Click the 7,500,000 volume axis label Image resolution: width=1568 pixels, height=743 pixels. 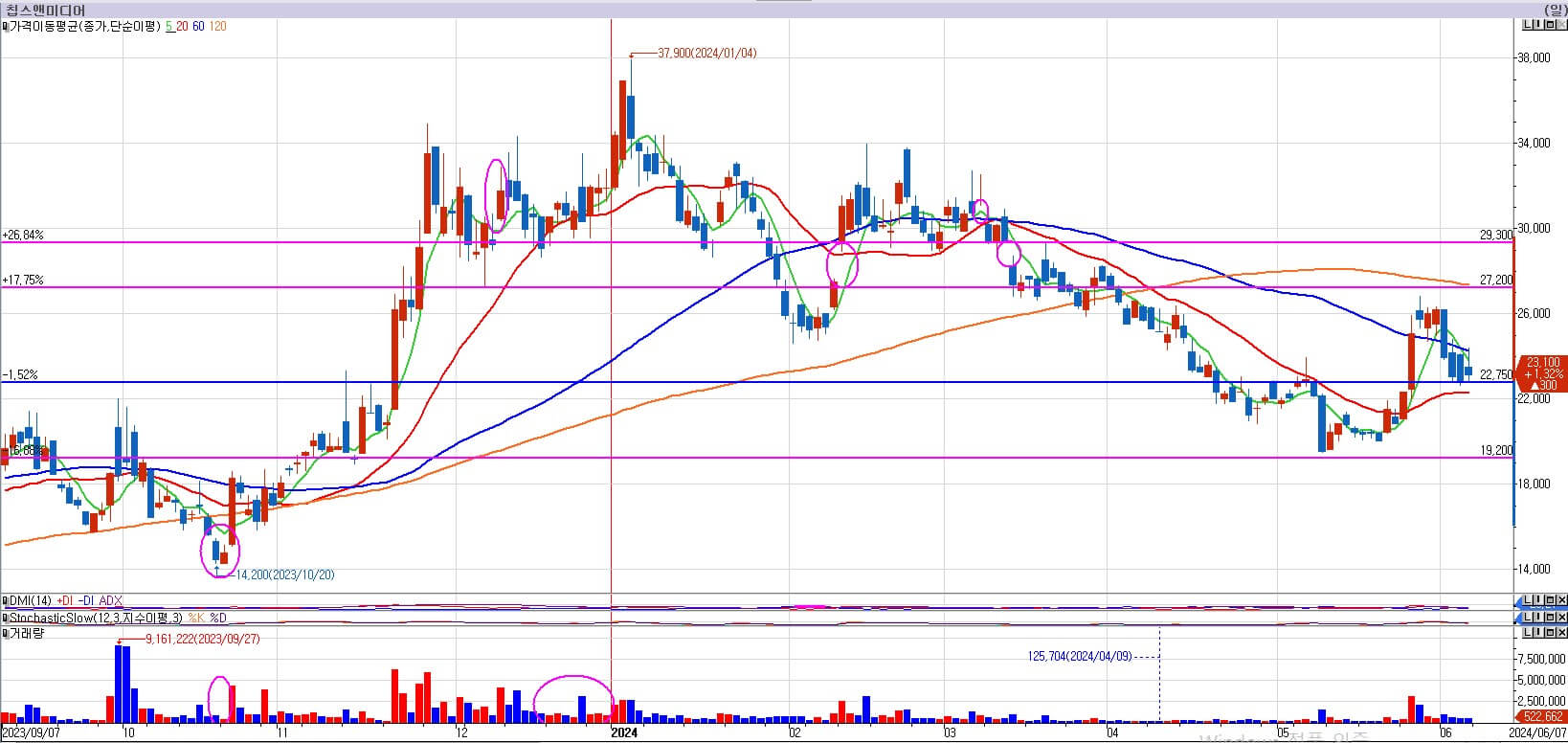1539,659
